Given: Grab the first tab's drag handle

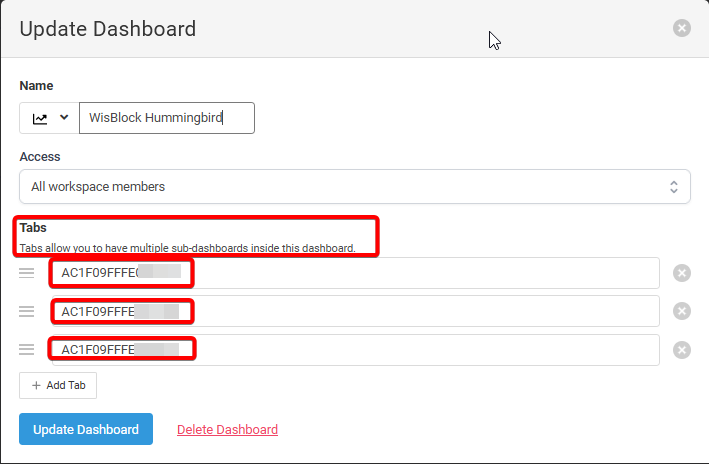Looking at the screenshot, I should pos(27,273).
